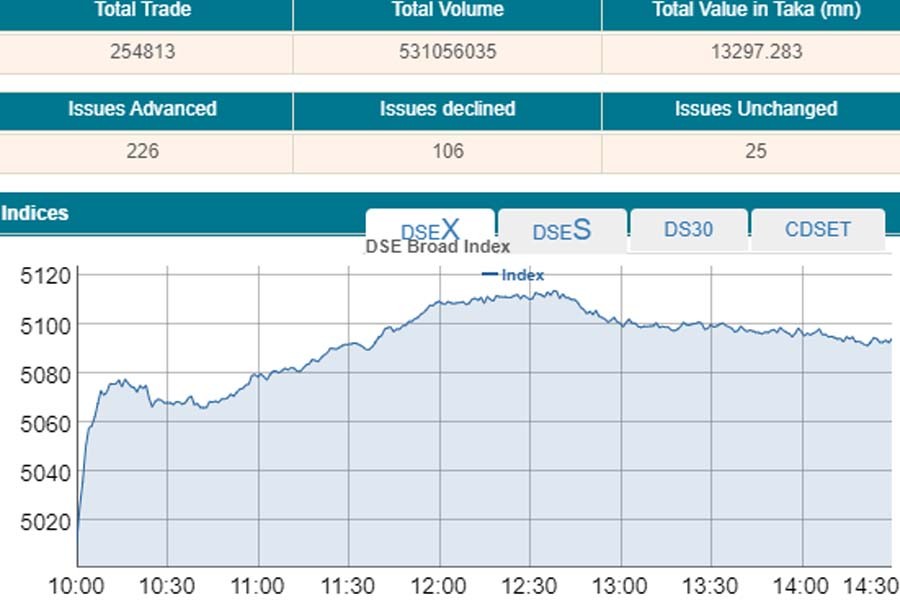The height and width of the screenshot is (600, 900).
Task: Open the DSES index tab
Action: 562,230
